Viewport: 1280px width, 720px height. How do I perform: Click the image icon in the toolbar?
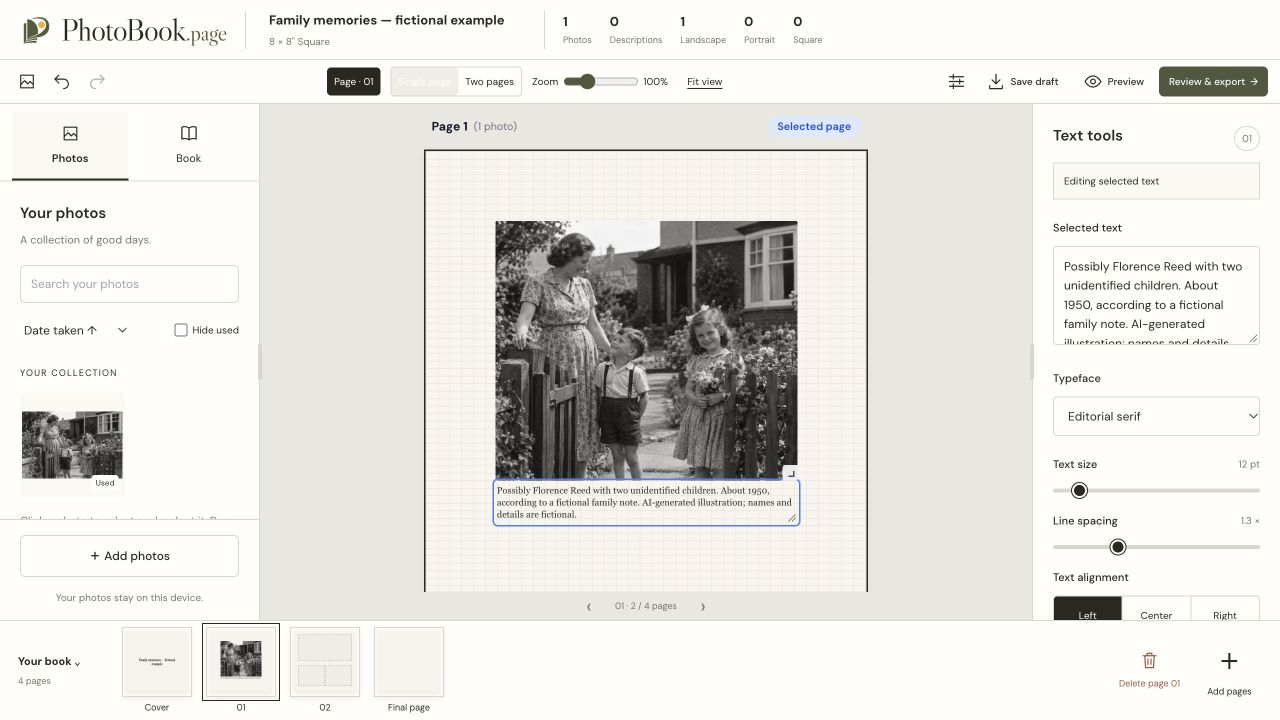click(x=27, y=82)
